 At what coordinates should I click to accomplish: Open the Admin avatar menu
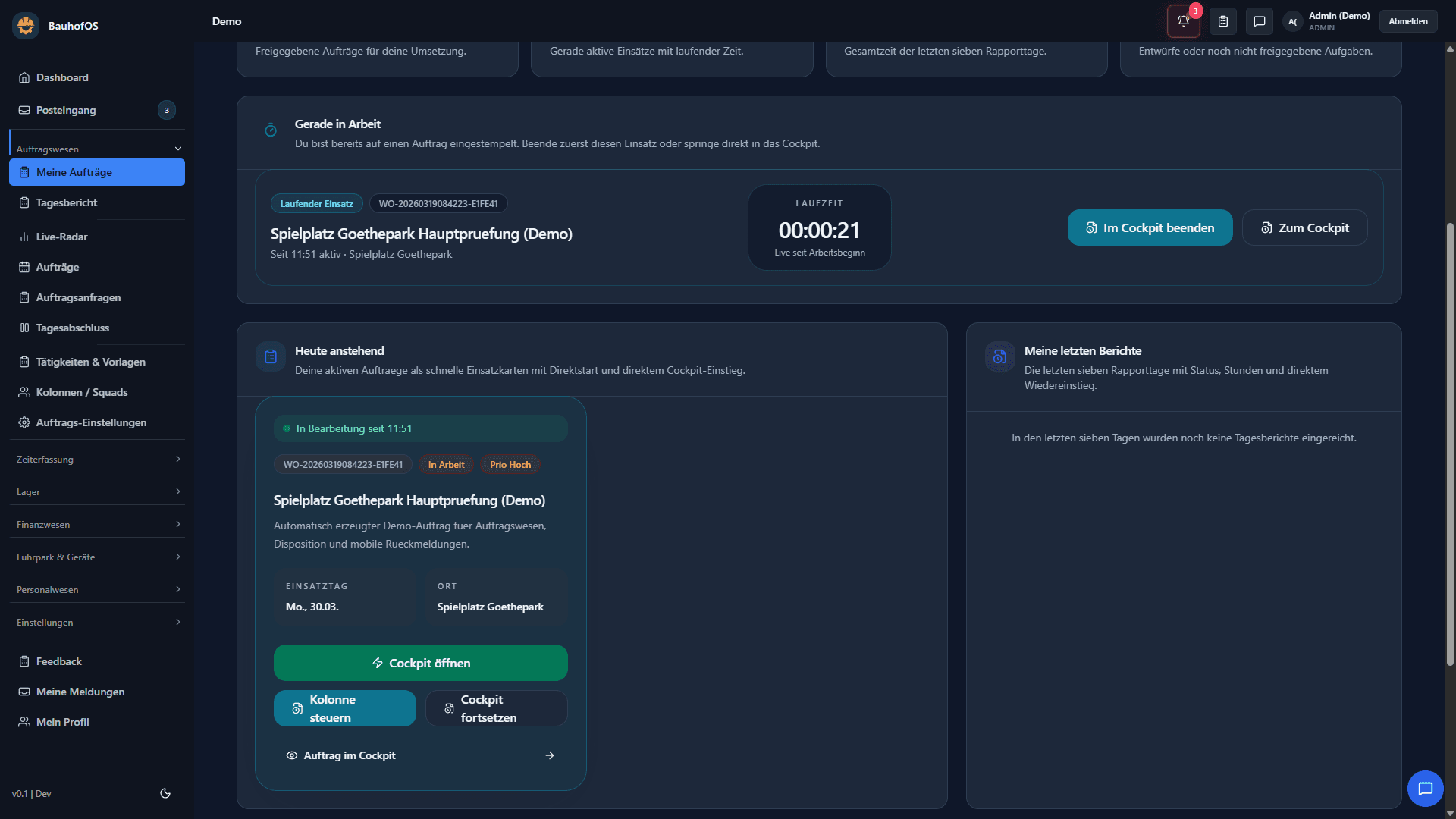tap(1293, 21)
